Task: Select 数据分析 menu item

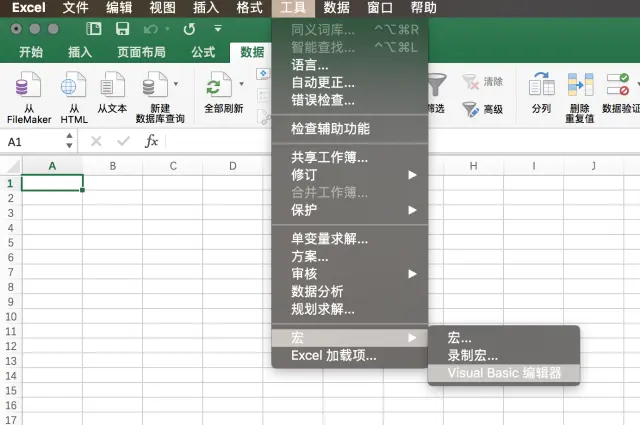Action: click(350, 291)
